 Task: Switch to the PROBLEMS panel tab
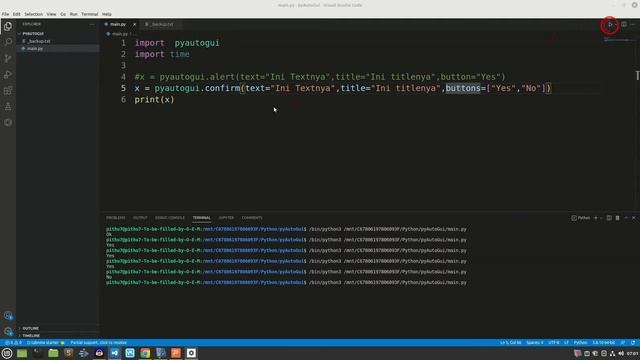(116, 218)
